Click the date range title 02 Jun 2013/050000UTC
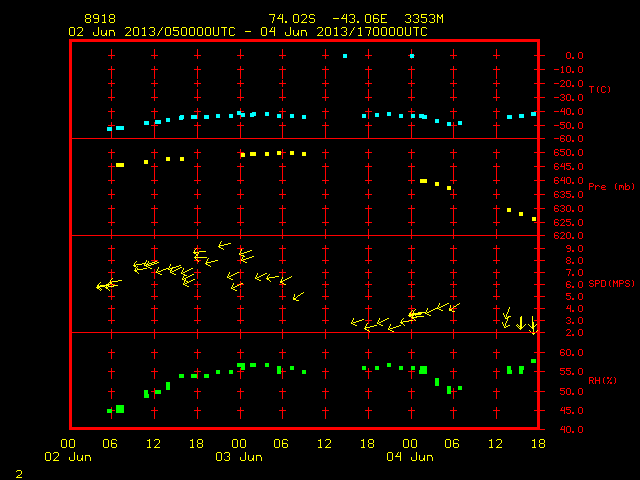640x480 pixels. pos(152,32)
